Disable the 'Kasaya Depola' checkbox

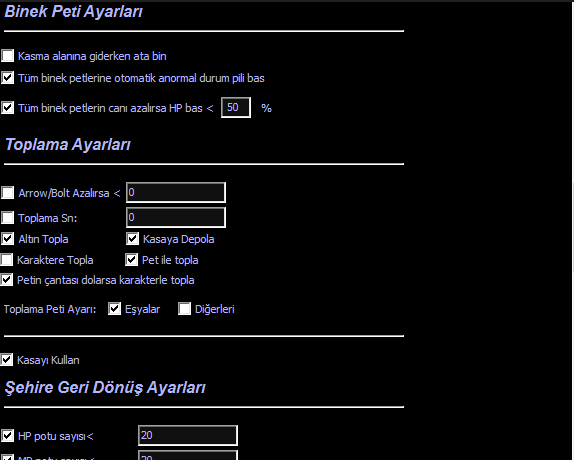tap(133, 239)
